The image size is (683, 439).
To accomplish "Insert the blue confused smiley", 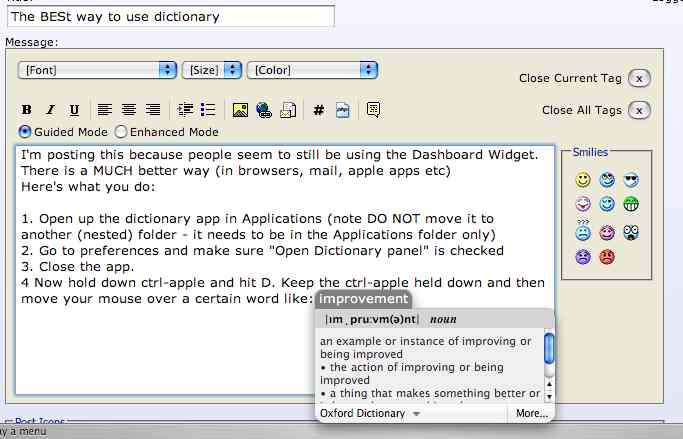I will pos(583,232).
